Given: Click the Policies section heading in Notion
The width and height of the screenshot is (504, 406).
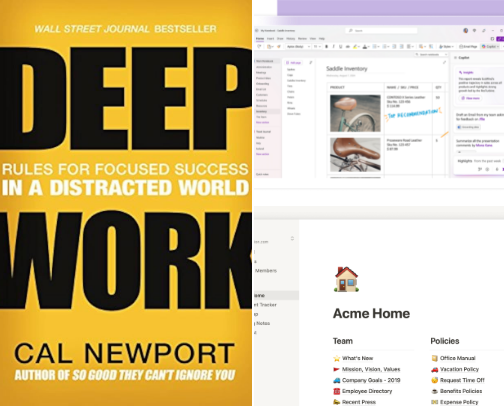Looking at the screenshot, I should click(x=445, y=341).
